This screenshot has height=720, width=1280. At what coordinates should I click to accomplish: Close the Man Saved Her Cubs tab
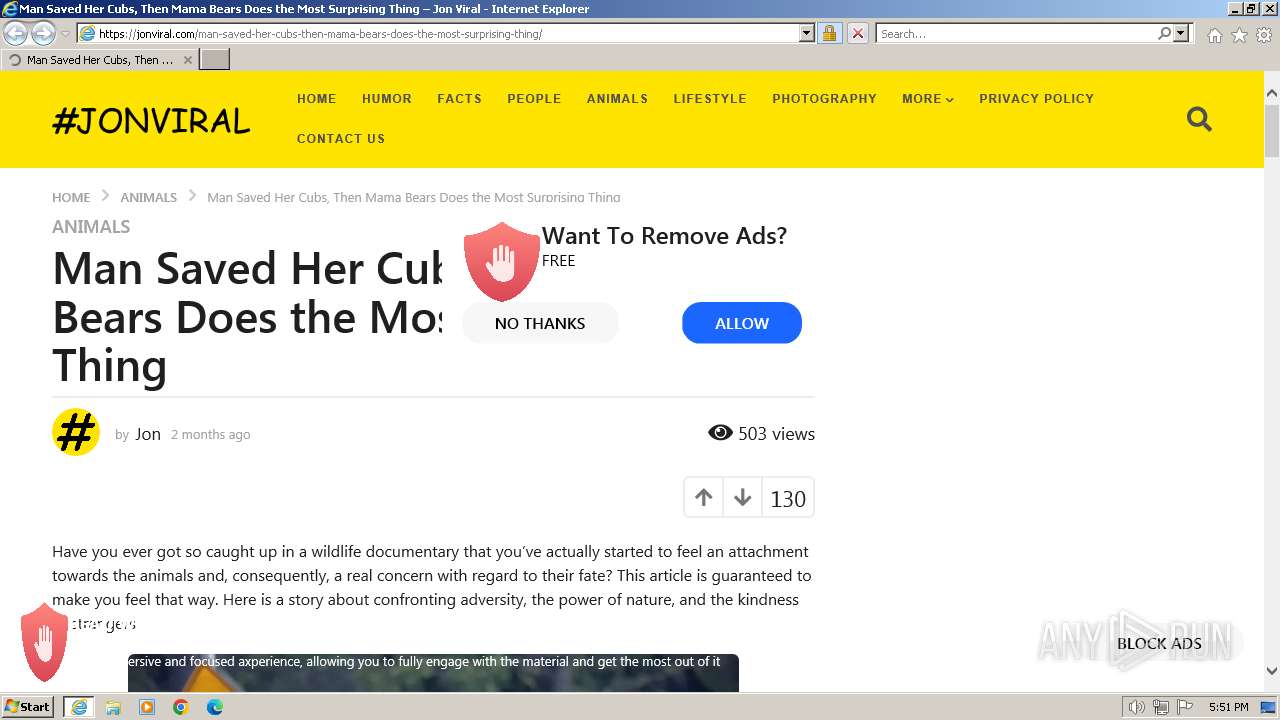[x=187, y=60]
